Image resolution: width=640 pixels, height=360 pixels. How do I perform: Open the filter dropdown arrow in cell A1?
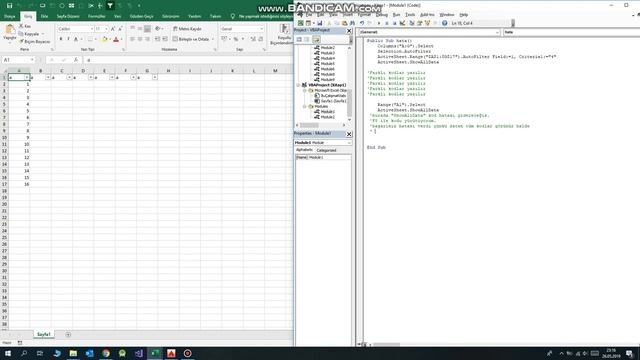click(x=27, y=77)
